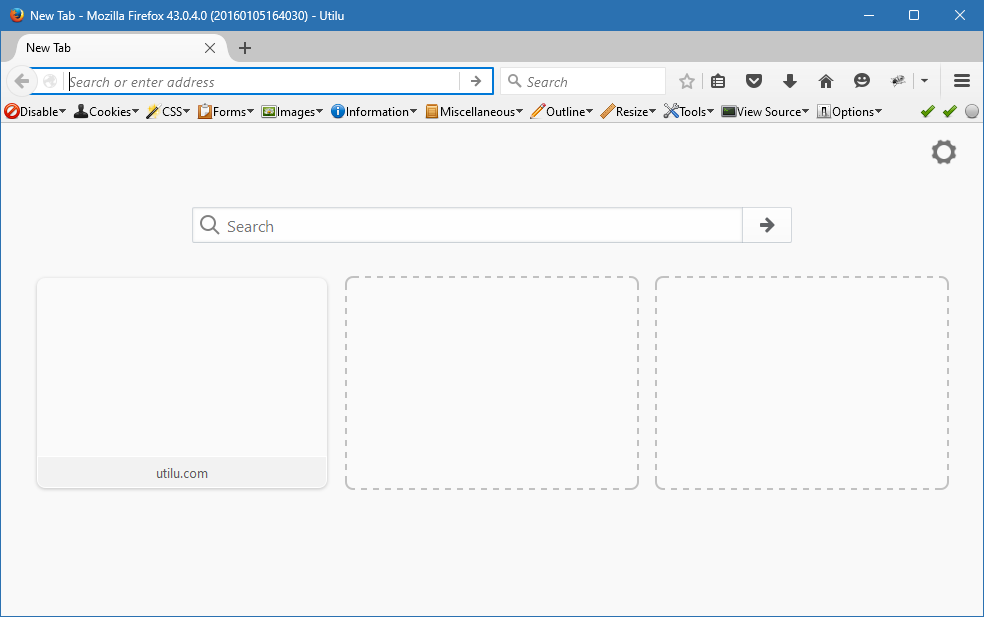Image resolution: width=984 pixels, height=617 pixels.
Task: Open the utilu.com thumbnail tile
Action: click(182, 383)
